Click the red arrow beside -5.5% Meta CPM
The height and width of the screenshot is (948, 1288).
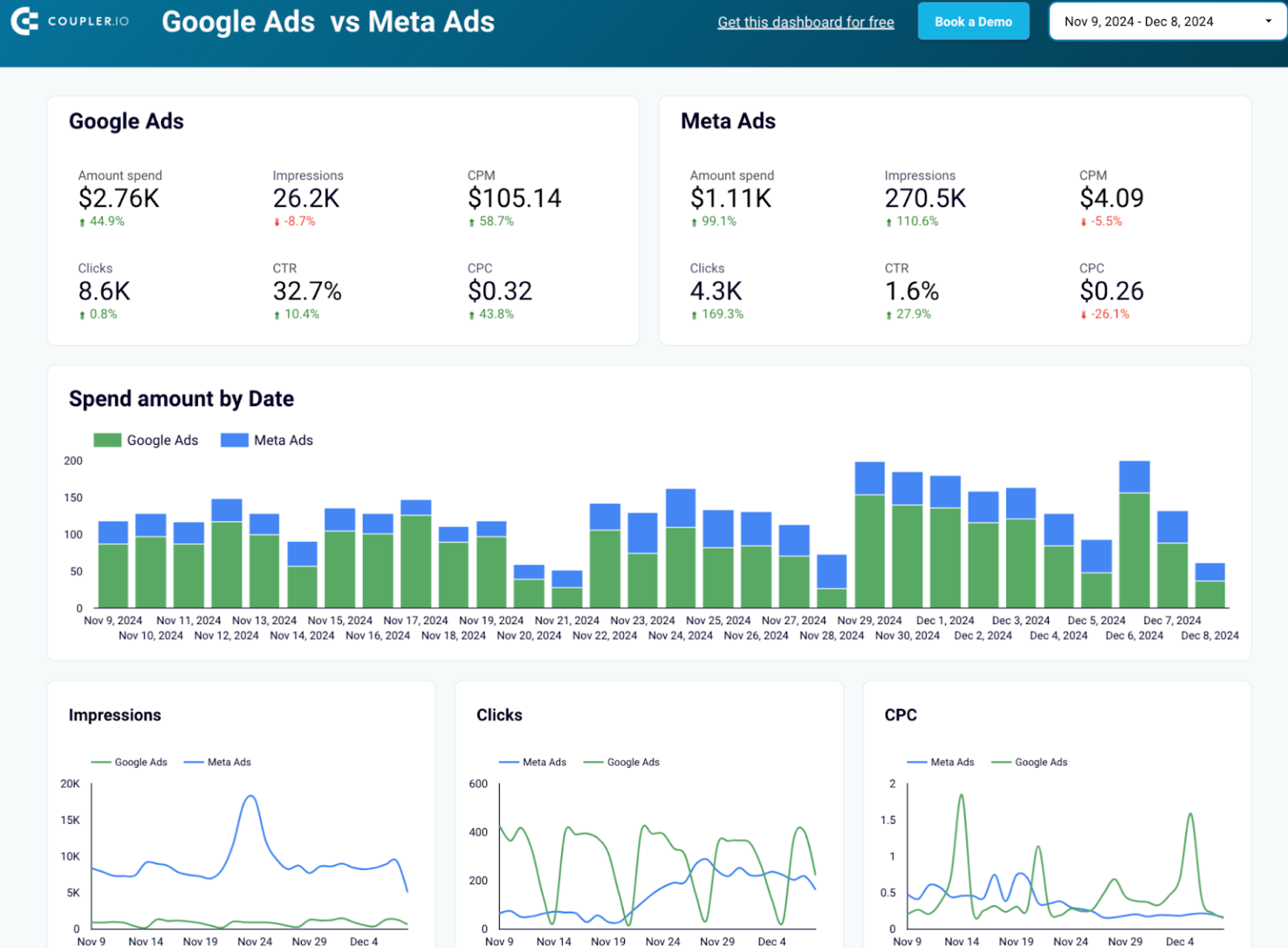pyautogui.click(x=1084, y=221)
